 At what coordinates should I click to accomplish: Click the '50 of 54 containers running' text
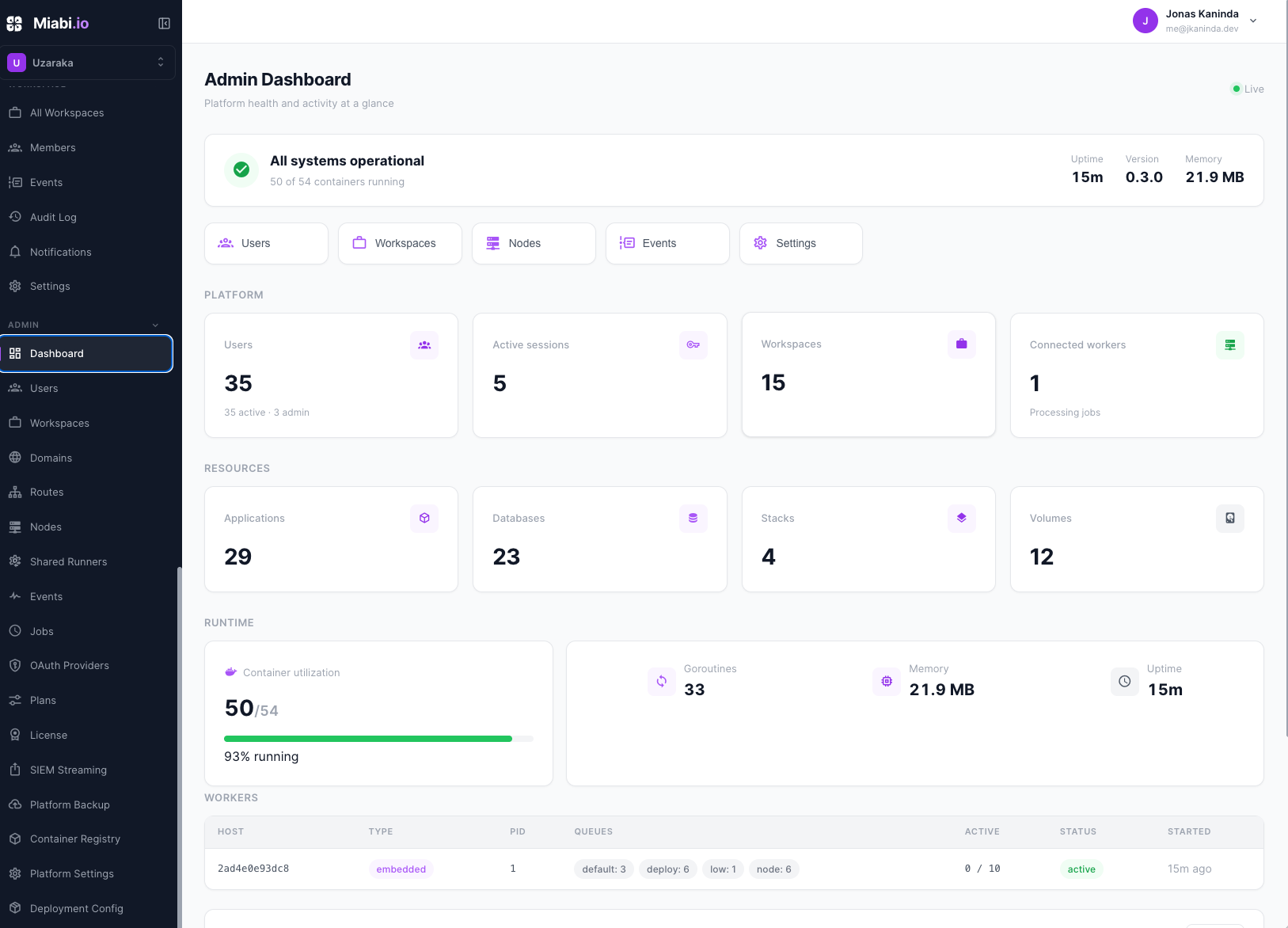(x=337, y=182)
